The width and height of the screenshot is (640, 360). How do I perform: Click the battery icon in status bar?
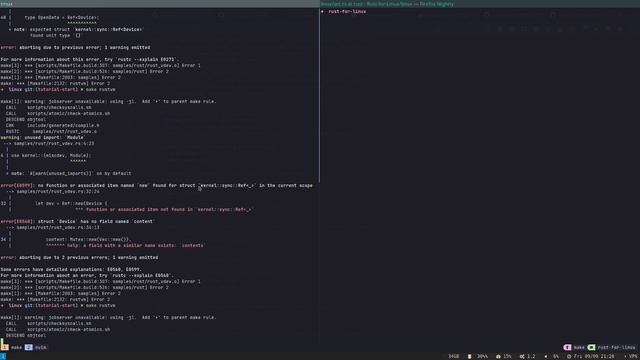point(469,356)
